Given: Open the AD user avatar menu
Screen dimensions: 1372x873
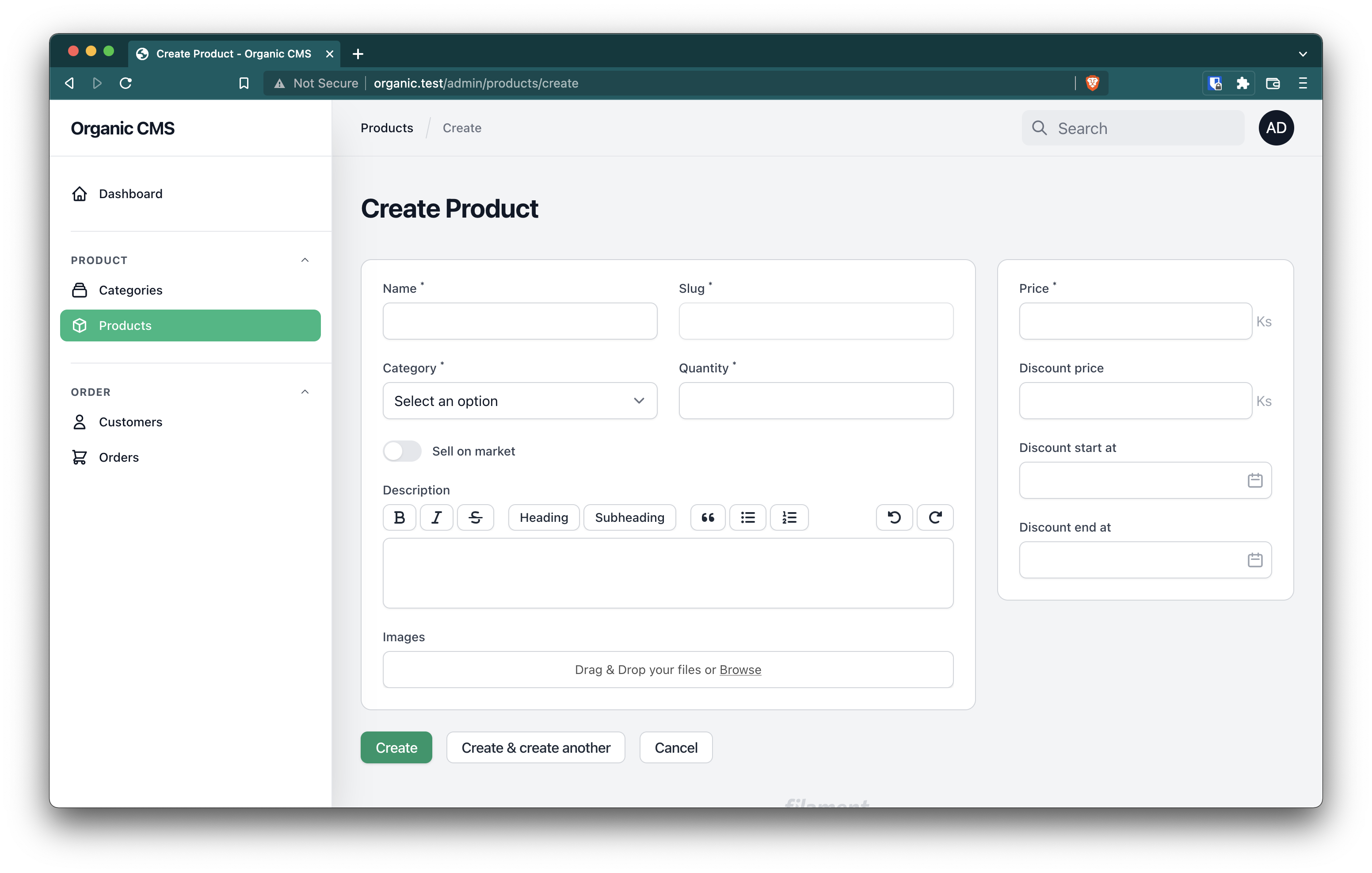Looking at the screenshot, I should pos(1276,128).
